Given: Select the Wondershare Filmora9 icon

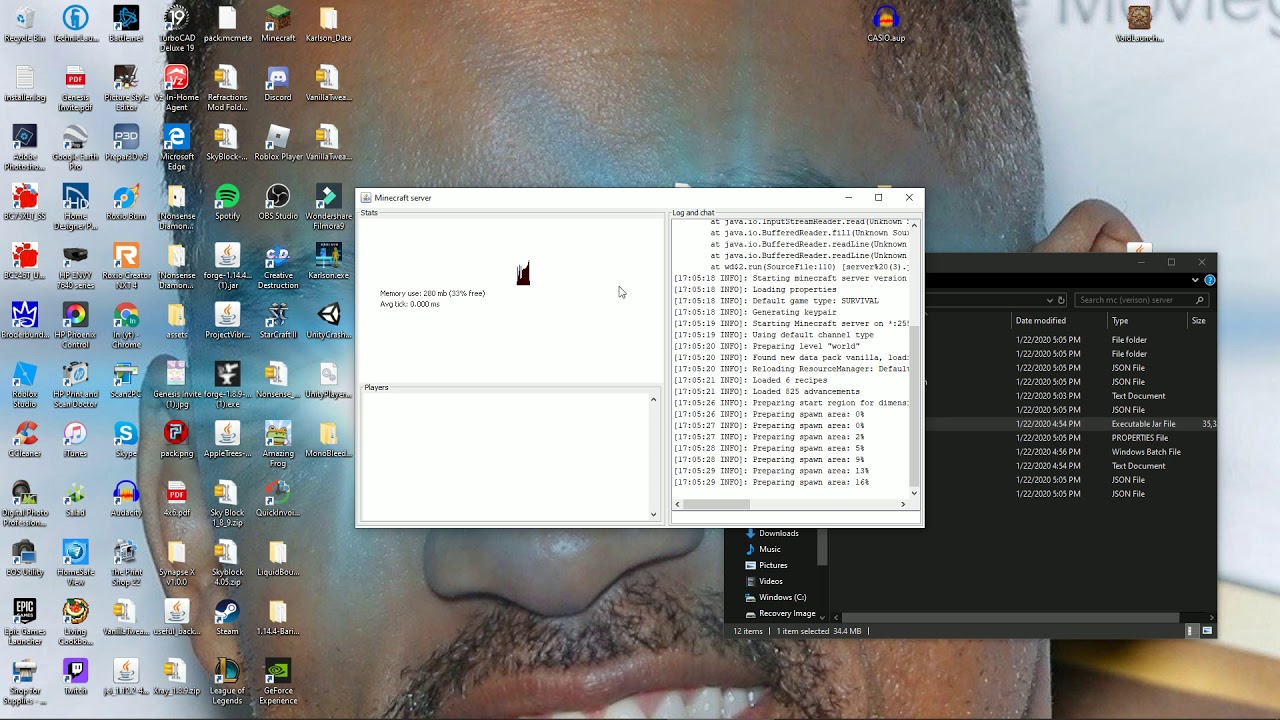Looking at the screenshot, I should [x=329, y=207].
